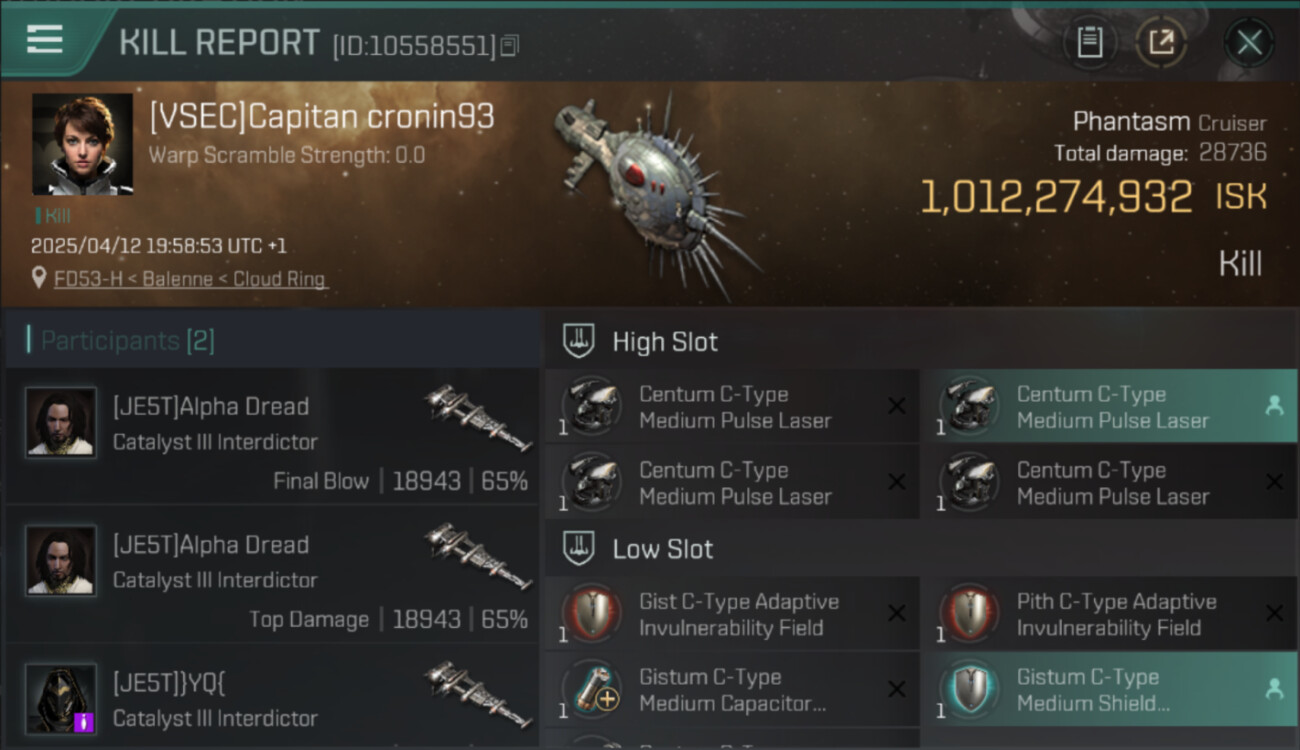
Task: Click the Phantasm ship image
Action: (x=655, y=195)
